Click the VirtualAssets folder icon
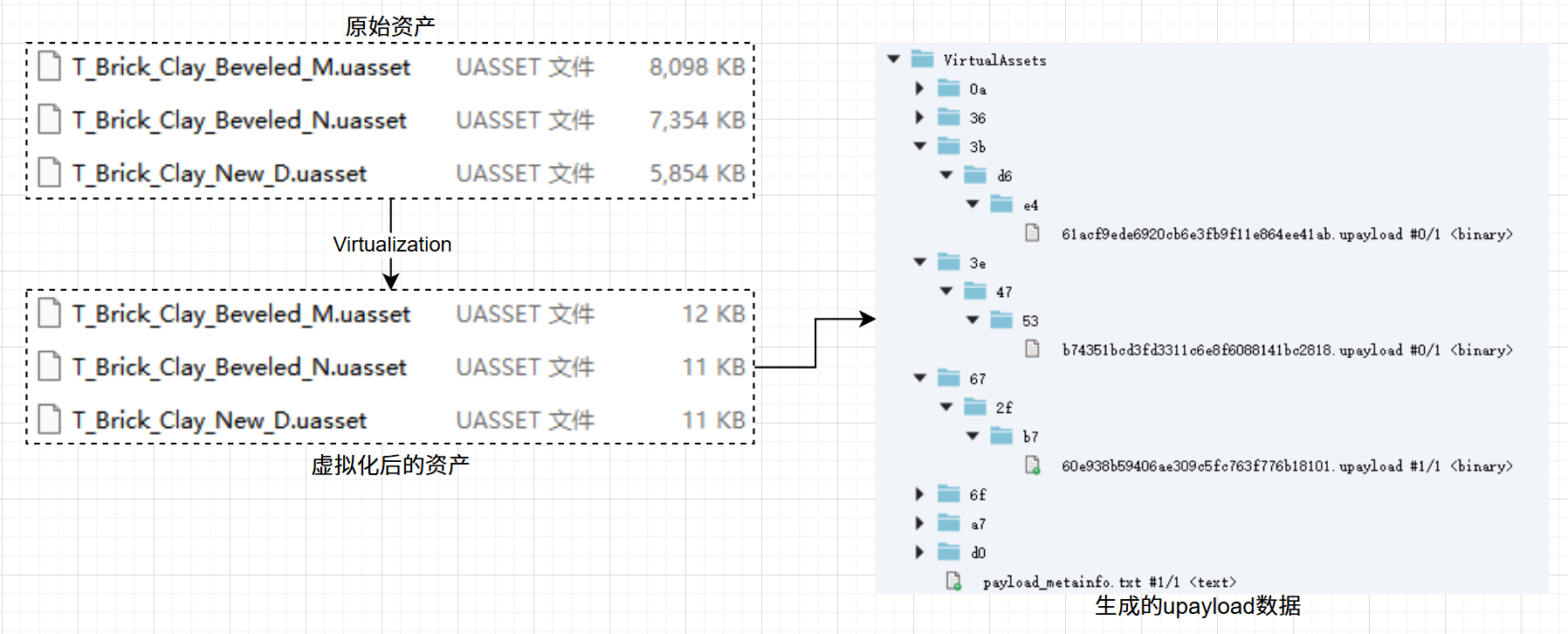 coord(922,59)
